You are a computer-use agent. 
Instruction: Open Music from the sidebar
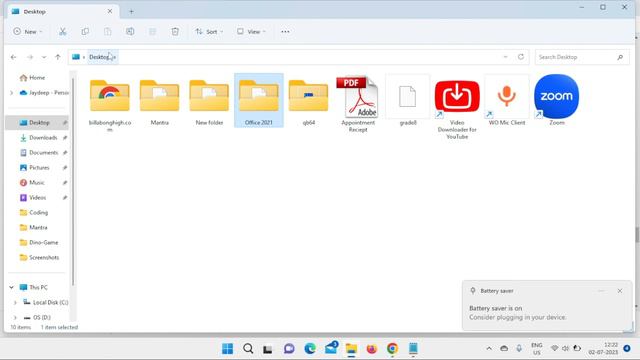(37, 182)
